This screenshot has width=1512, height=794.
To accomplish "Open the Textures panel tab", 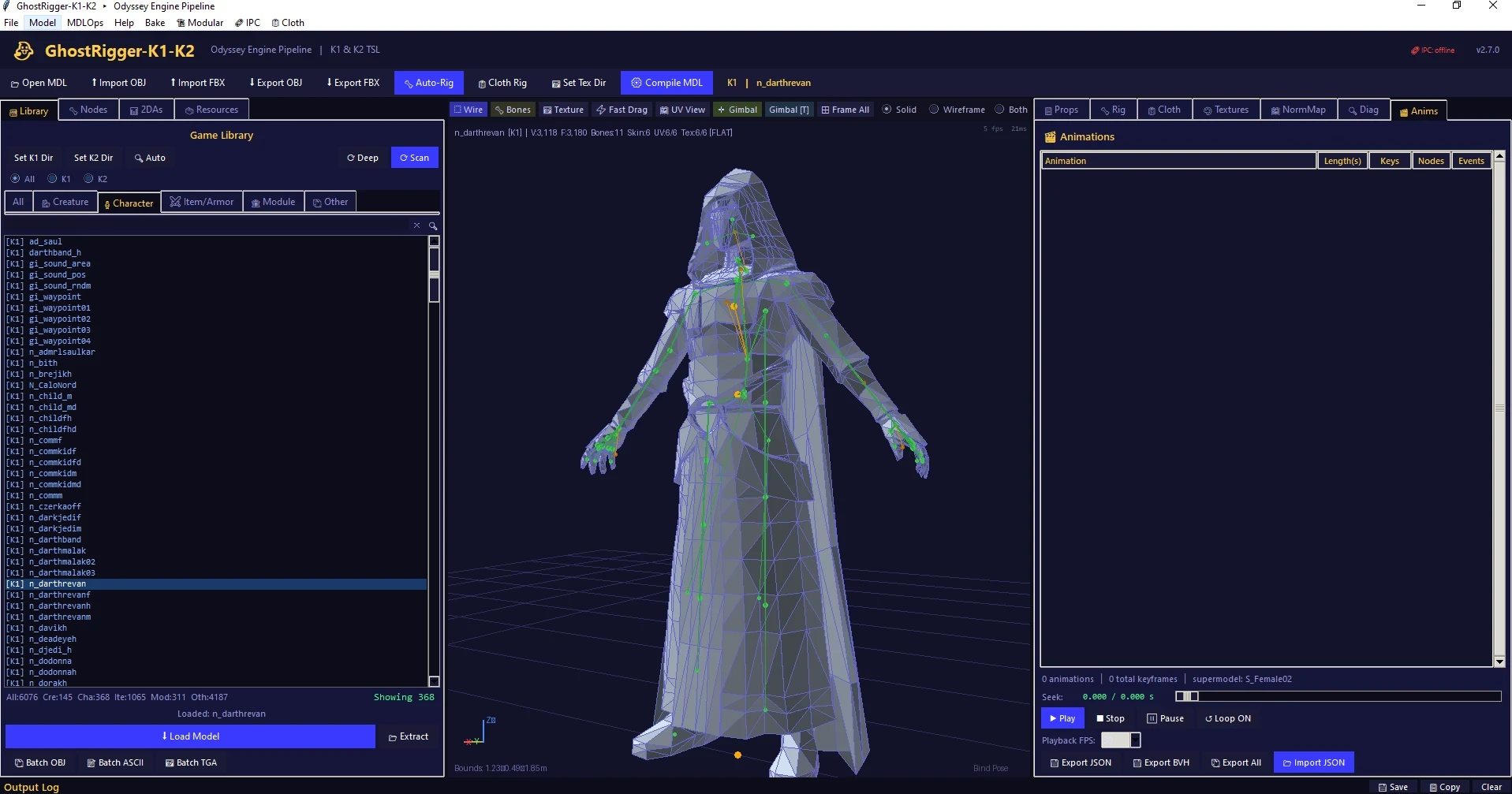I will (1226, 110).
